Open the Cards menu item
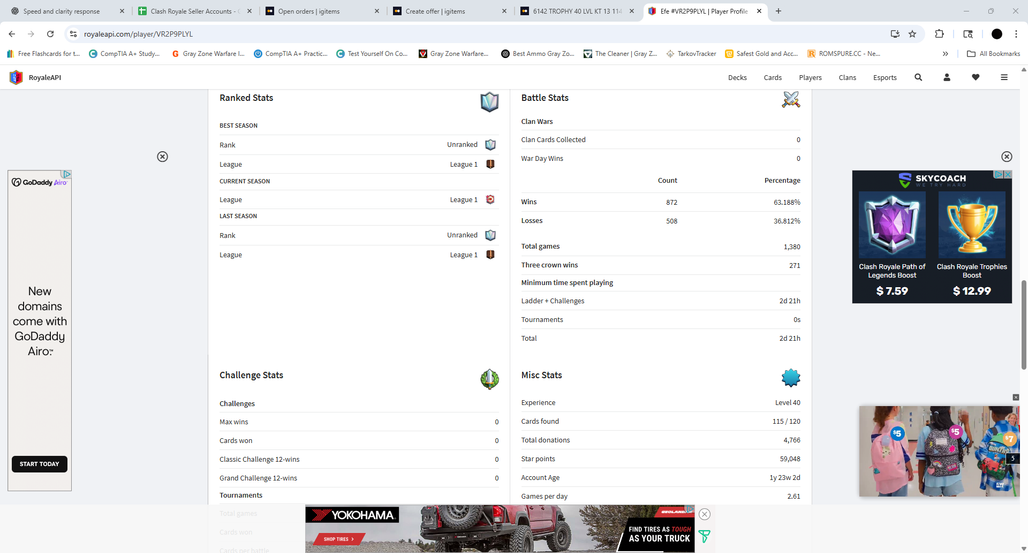 point(772,77)
